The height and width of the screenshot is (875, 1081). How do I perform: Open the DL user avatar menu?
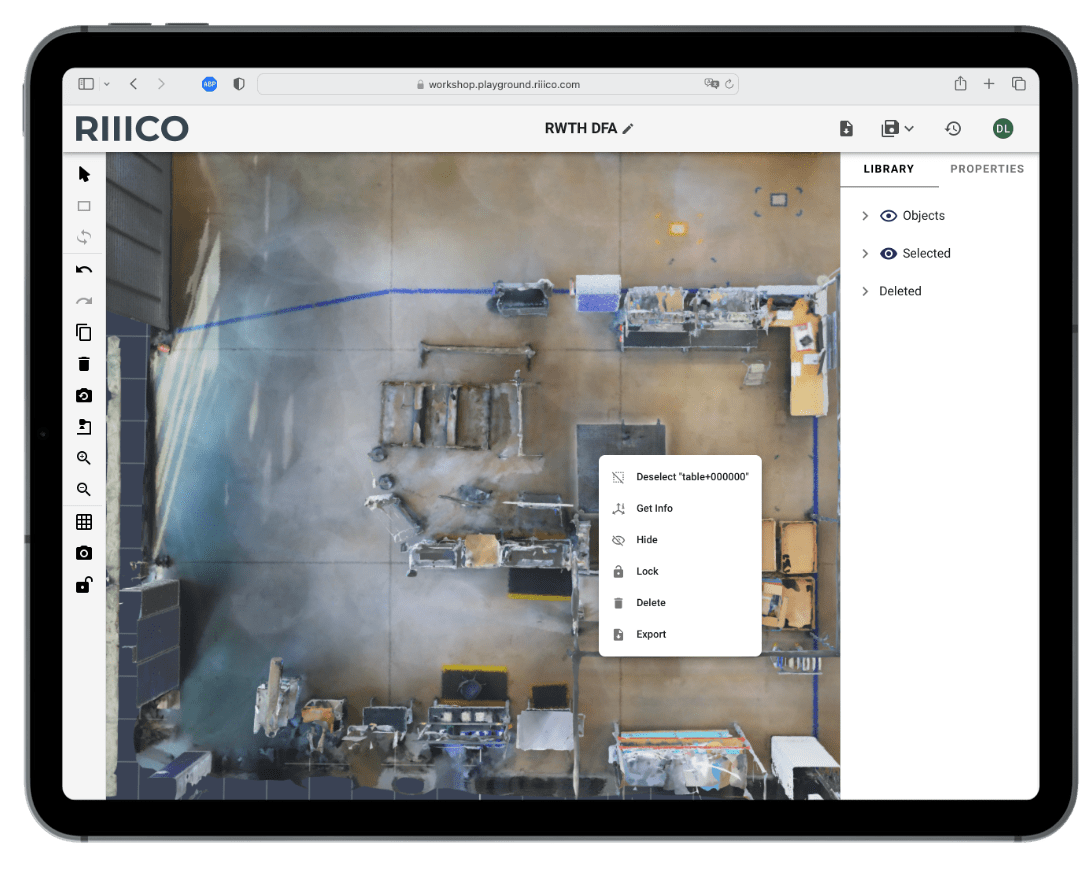pos(1003,128)
